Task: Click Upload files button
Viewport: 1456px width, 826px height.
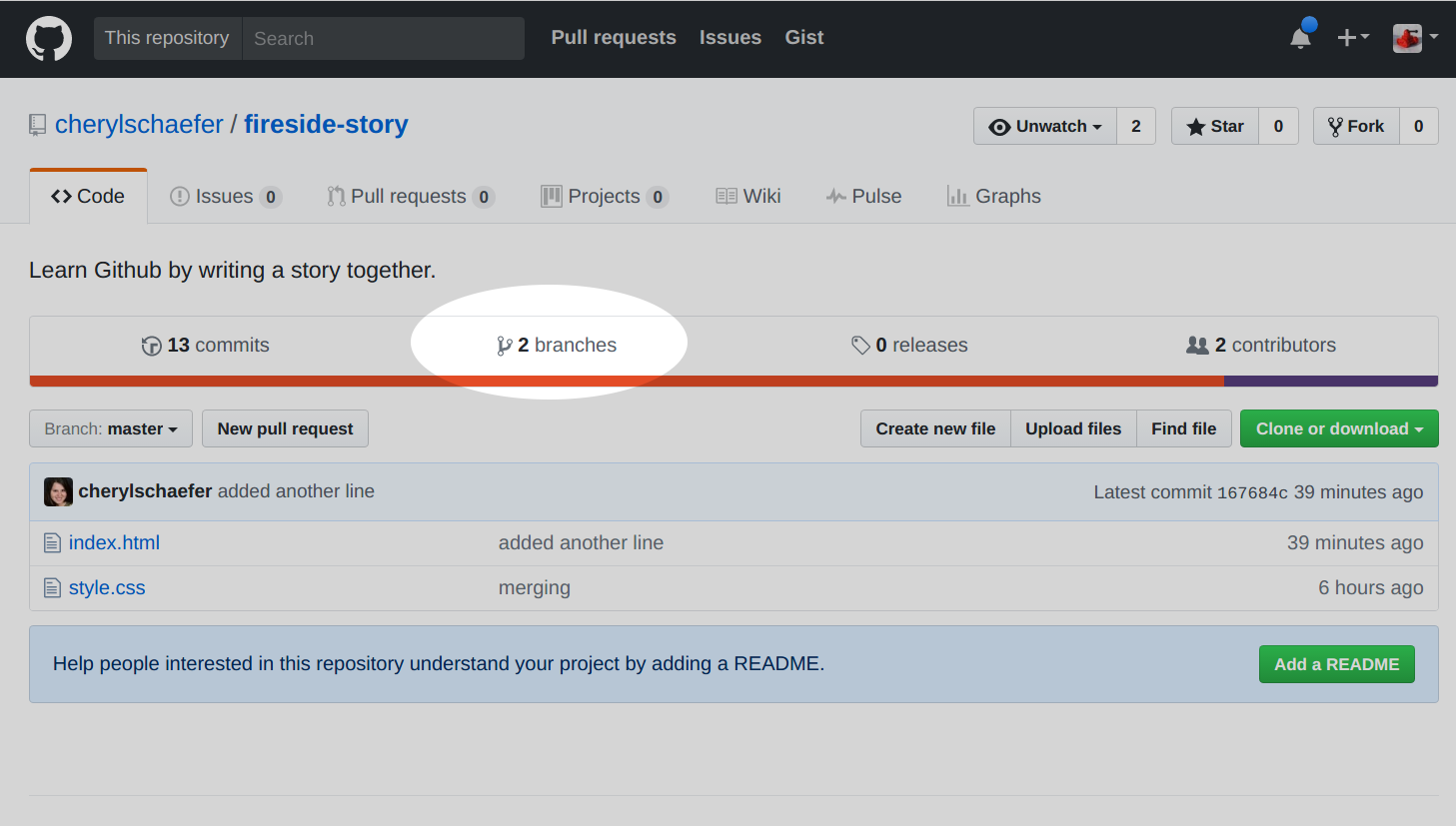Action: point(1073,428)
